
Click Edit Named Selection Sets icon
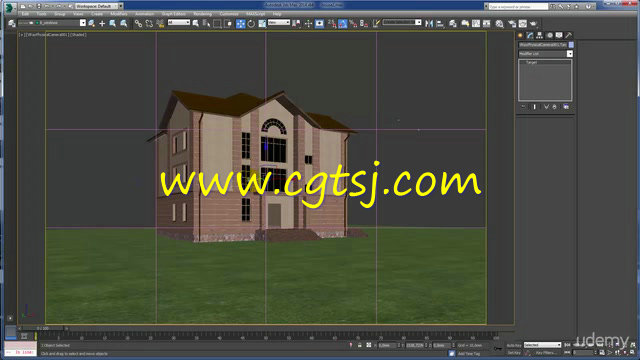376,24
